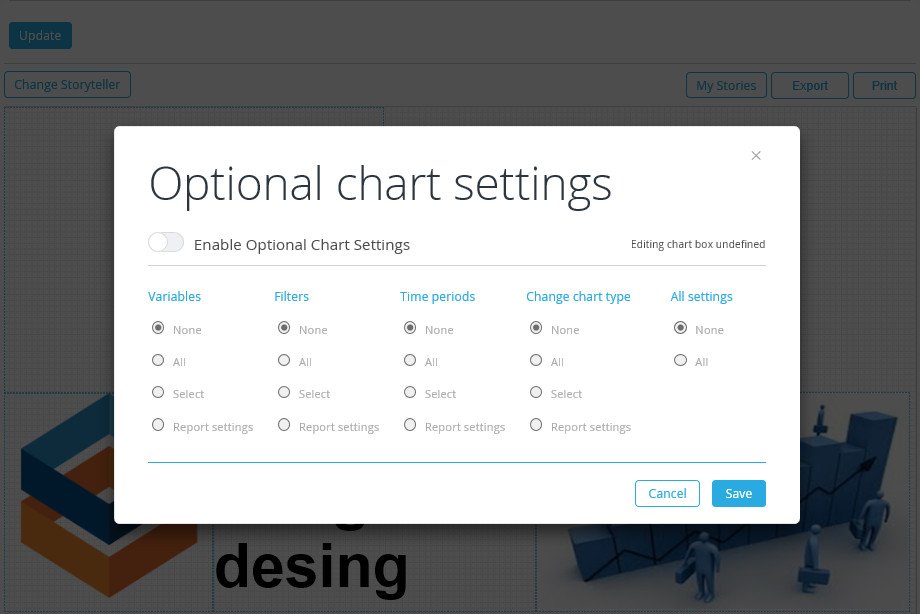Click the Cancel button
This screenshot has height=614, width=920.
click(667, 494)
